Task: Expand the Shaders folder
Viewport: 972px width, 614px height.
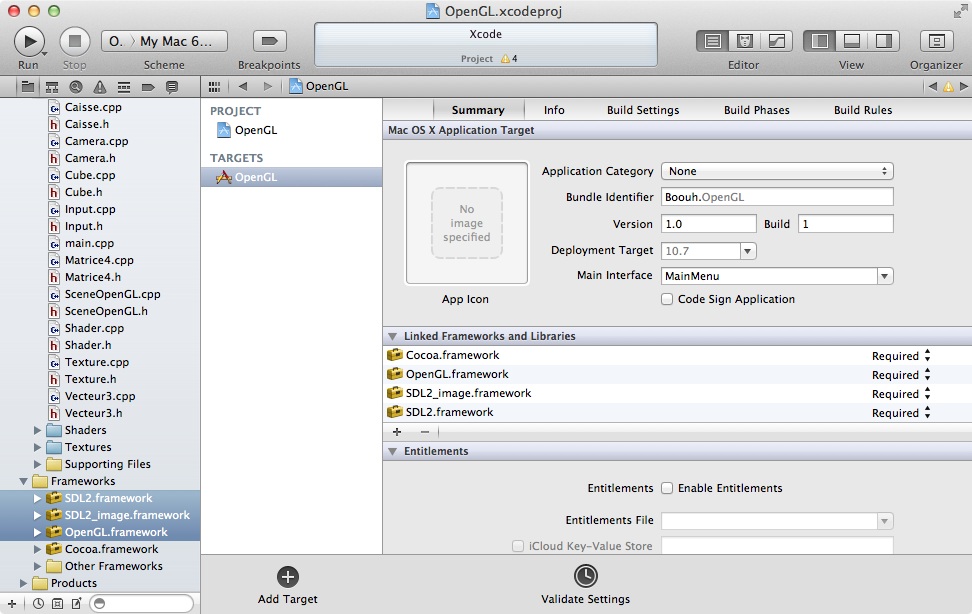Action: 39,430
